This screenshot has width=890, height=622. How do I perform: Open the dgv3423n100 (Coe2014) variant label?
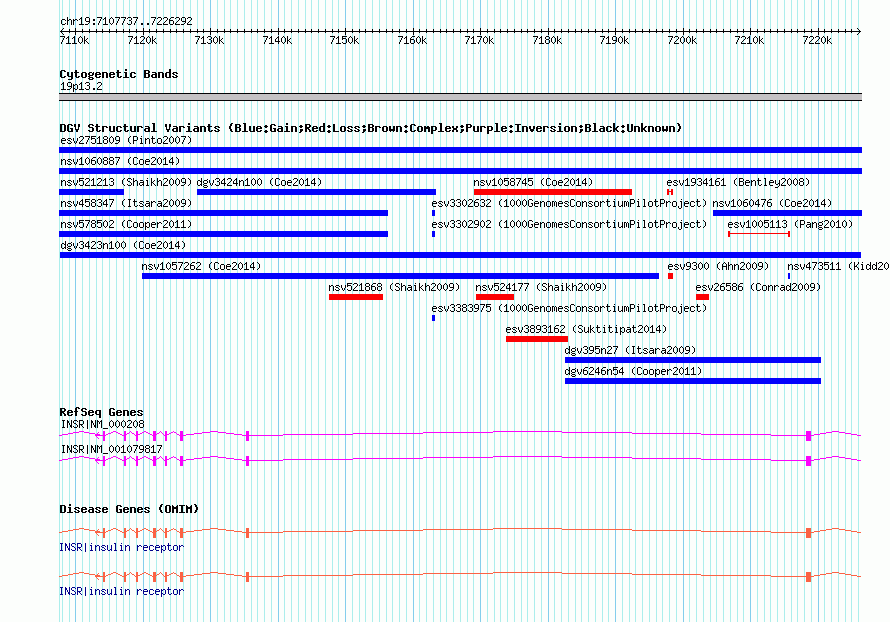click(x=123, y=245)
